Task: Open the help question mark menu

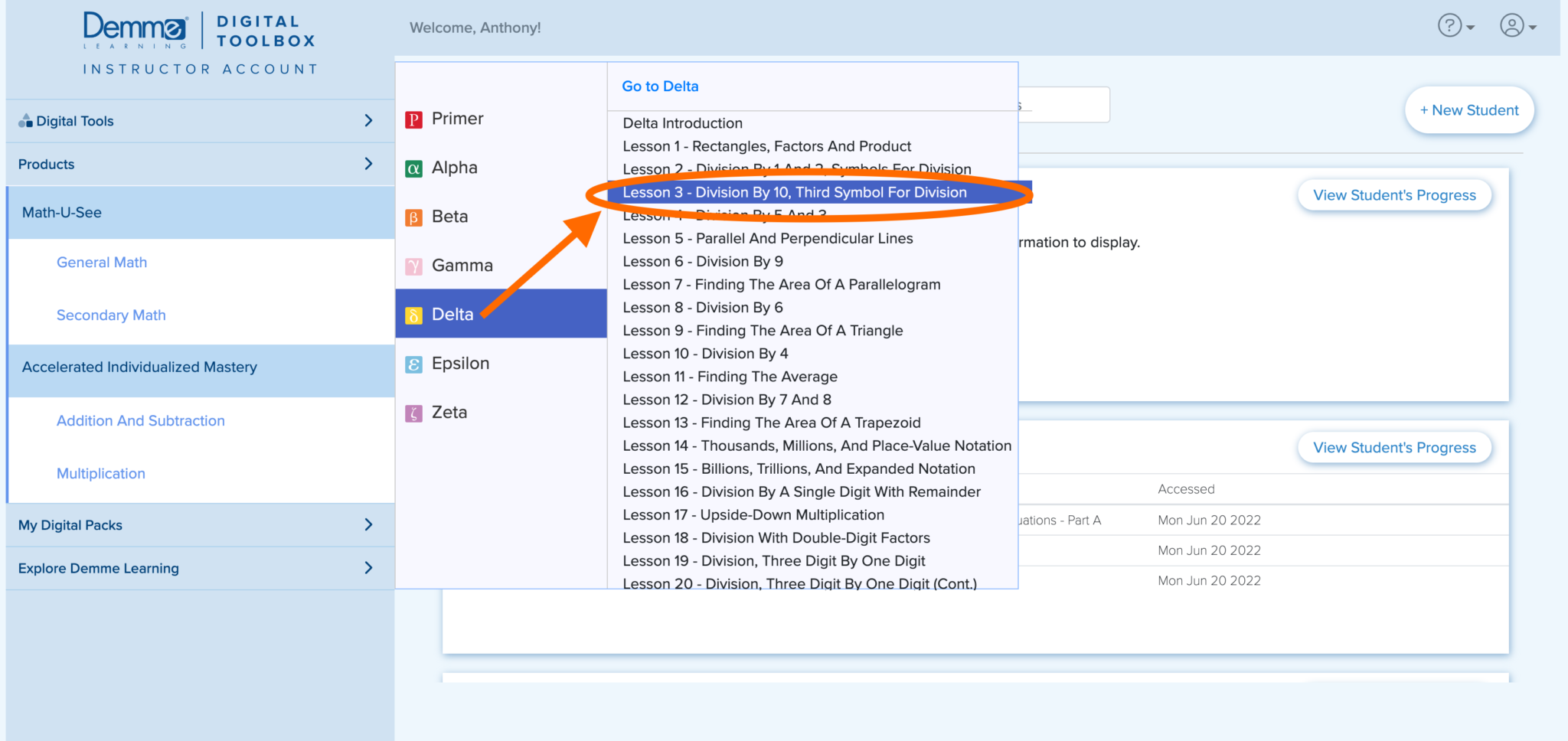Action: [x=1455, y=26]
